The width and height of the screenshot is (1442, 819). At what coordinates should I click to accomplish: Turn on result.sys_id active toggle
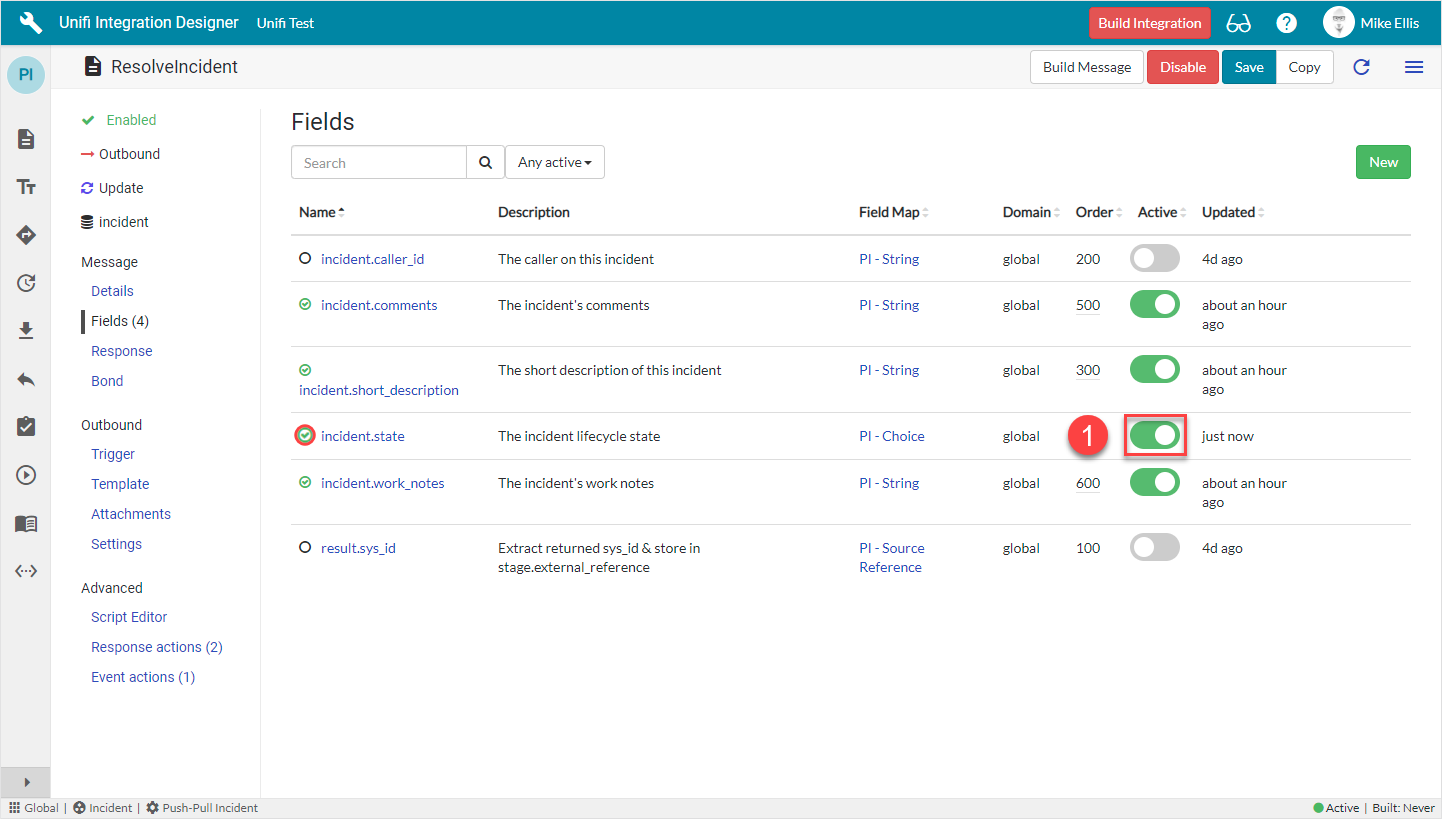pyautogui.click(x=1154, y=548)
